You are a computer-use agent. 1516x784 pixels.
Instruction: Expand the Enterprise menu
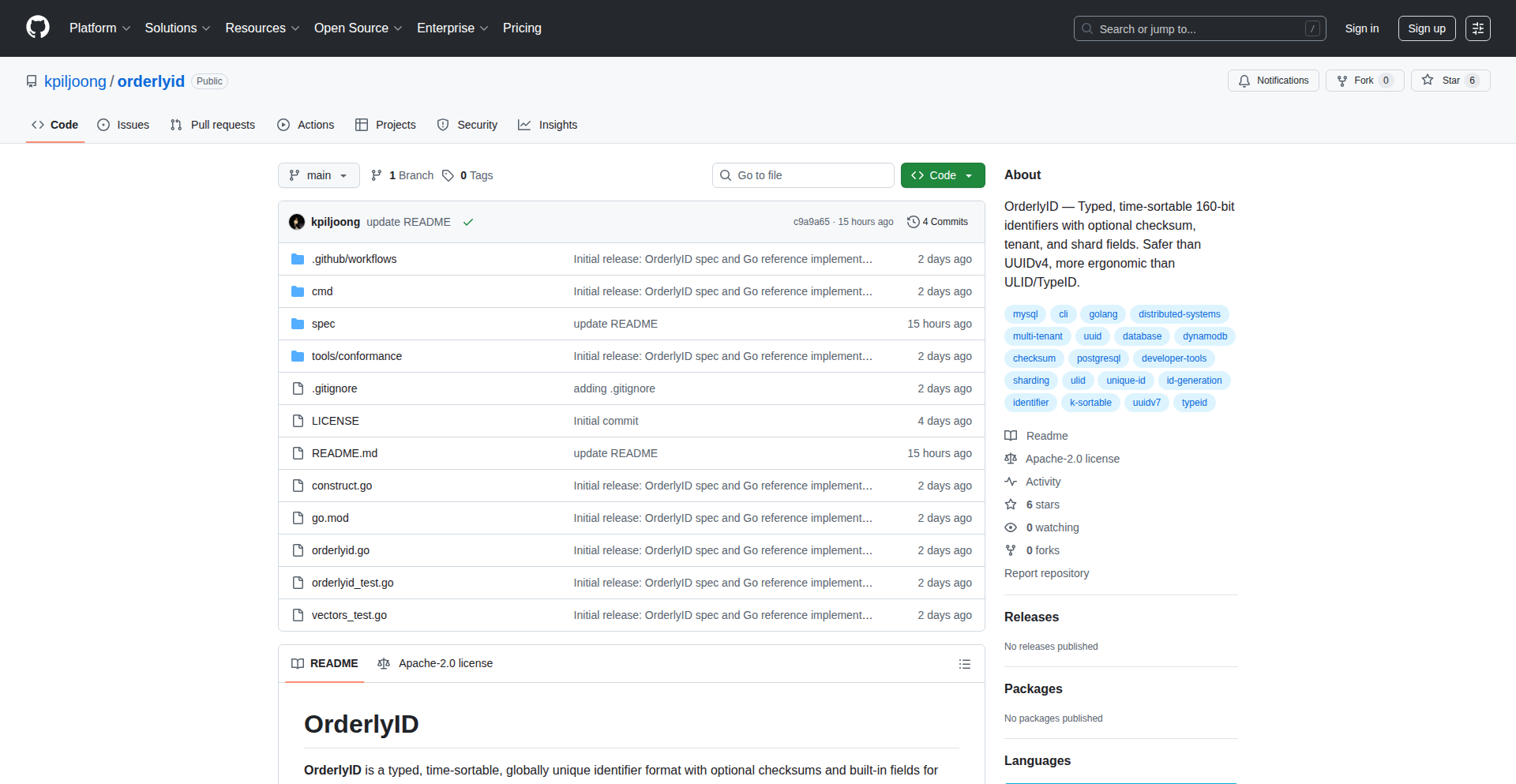click(452, 28)
